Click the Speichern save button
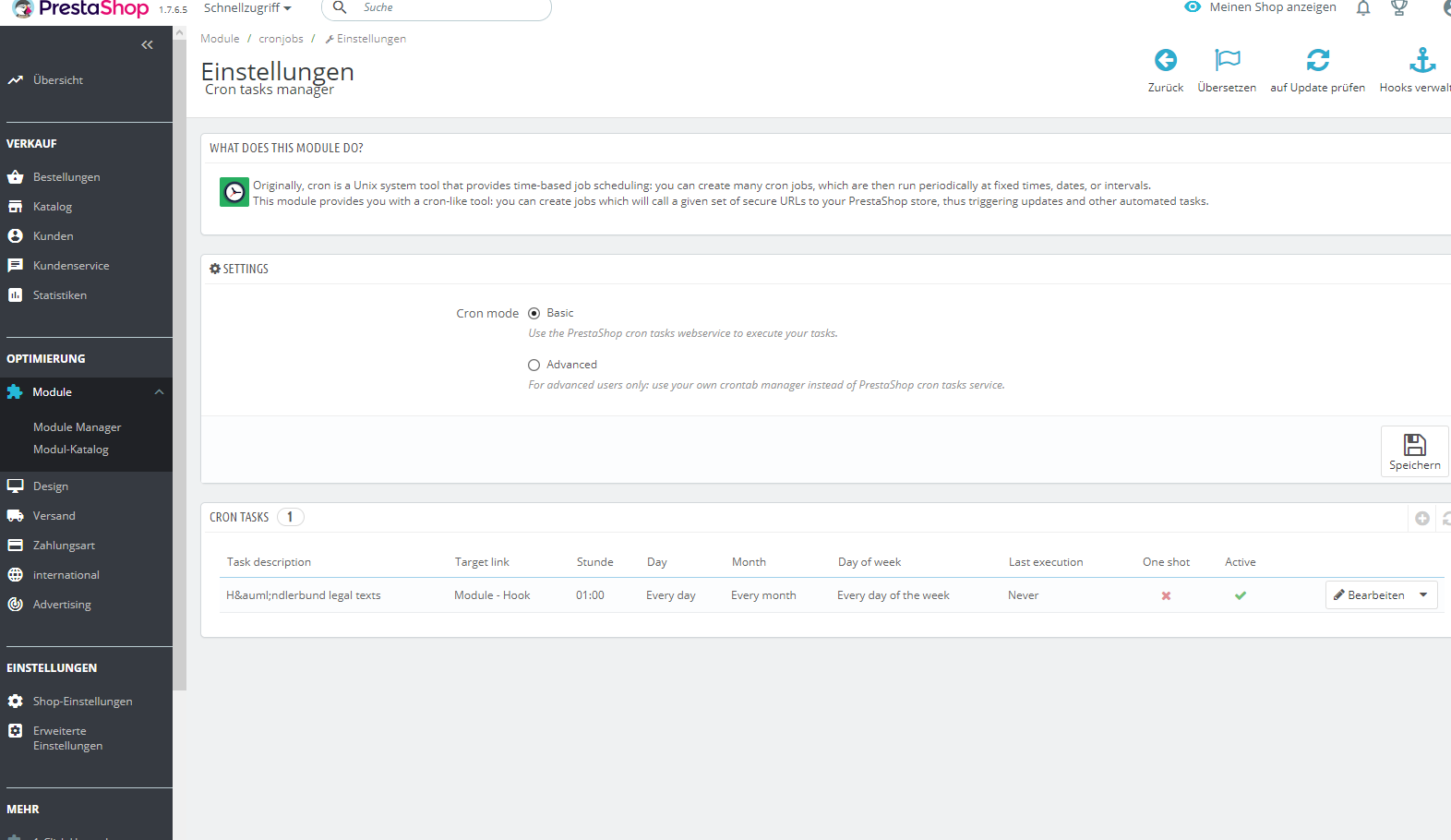The height and width of the screenshot is (840, 1451). 1414,451
